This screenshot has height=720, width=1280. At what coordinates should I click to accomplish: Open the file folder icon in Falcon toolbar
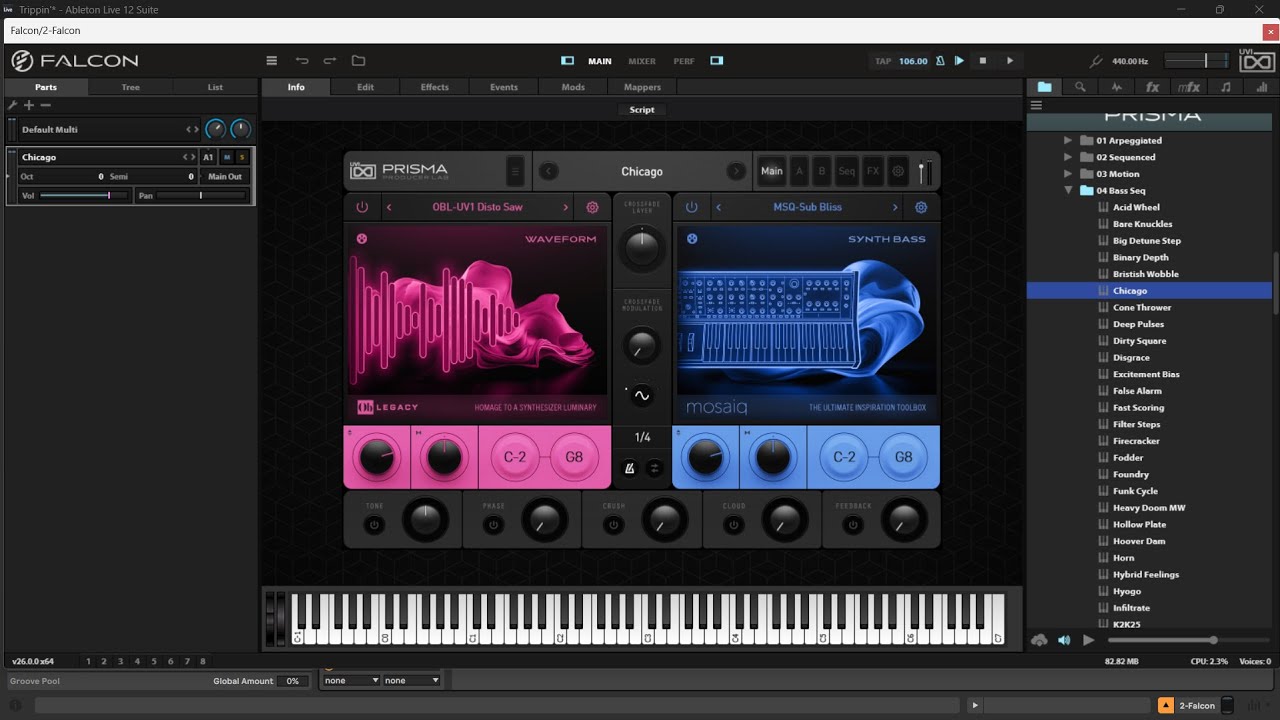coord(358,61)
